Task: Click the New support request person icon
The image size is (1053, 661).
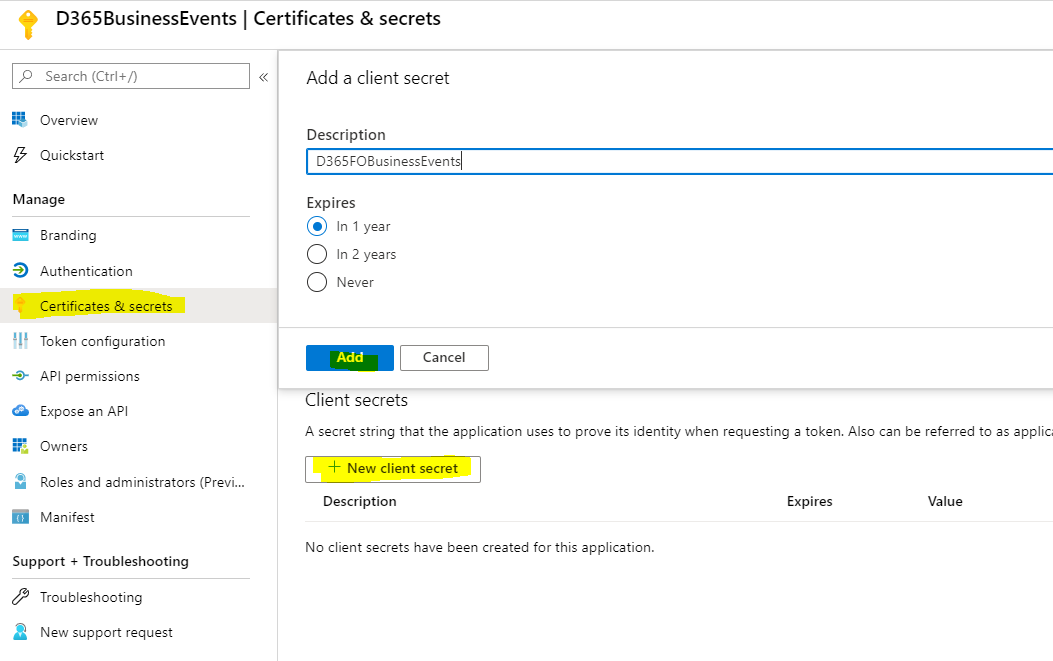Action: [x=20, y=631]
